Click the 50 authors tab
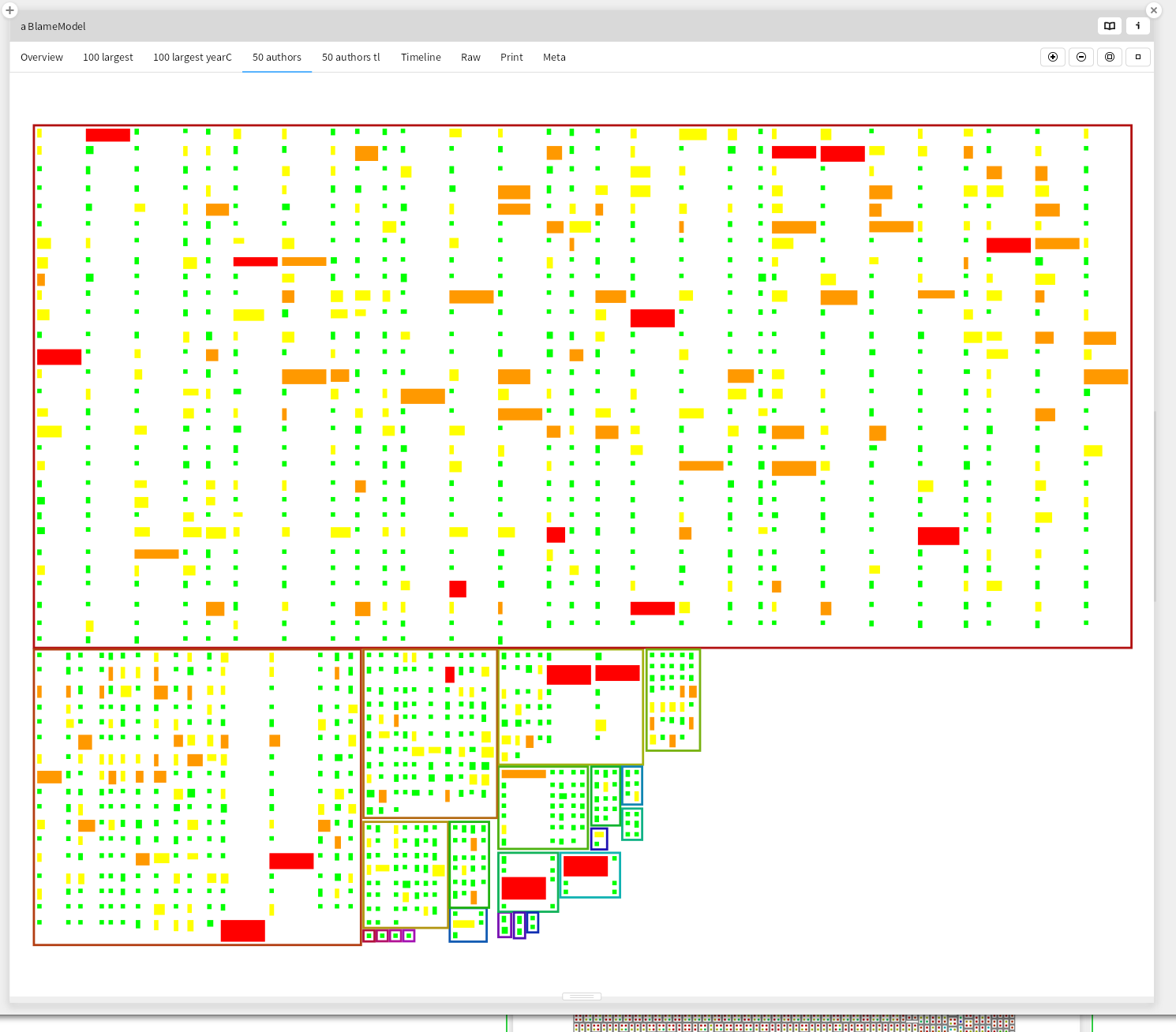This screenshot has height=1032, width=1176. click(x=277, y=58)
